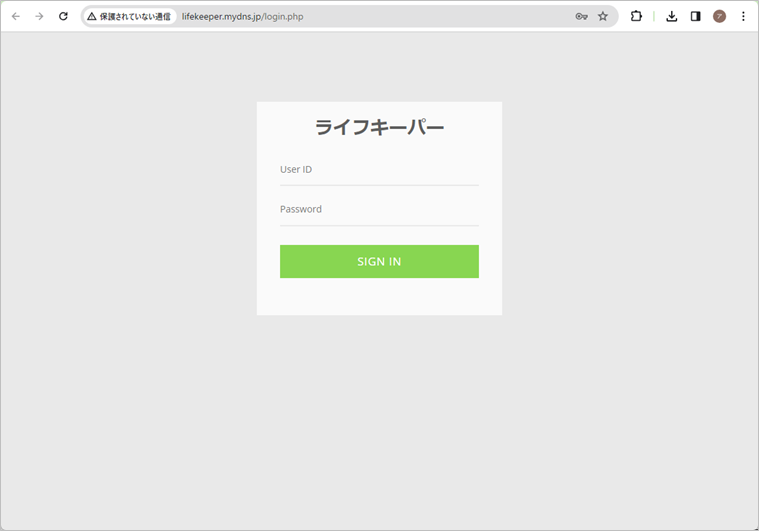Image resolution: width=759 pixels, height=531 pixels.
Task: Show the Downloads tray icon
Action: coord(672,16)
